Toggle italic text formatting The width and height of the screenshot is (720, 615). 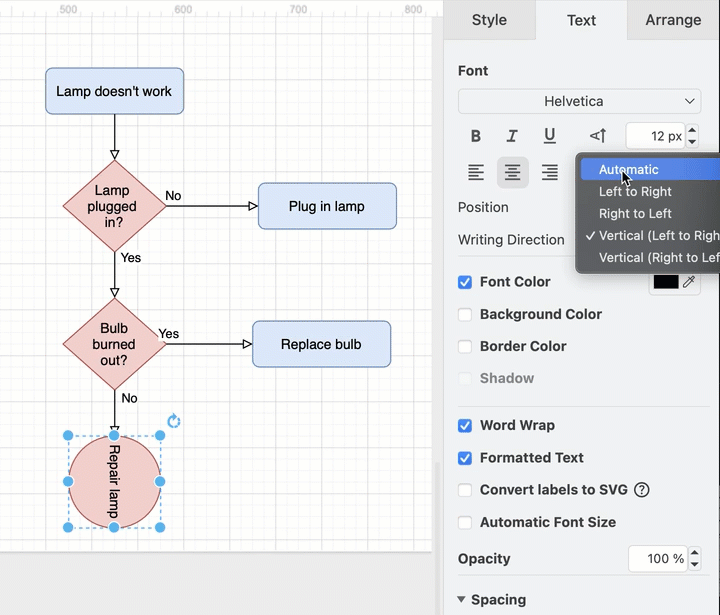512,136
